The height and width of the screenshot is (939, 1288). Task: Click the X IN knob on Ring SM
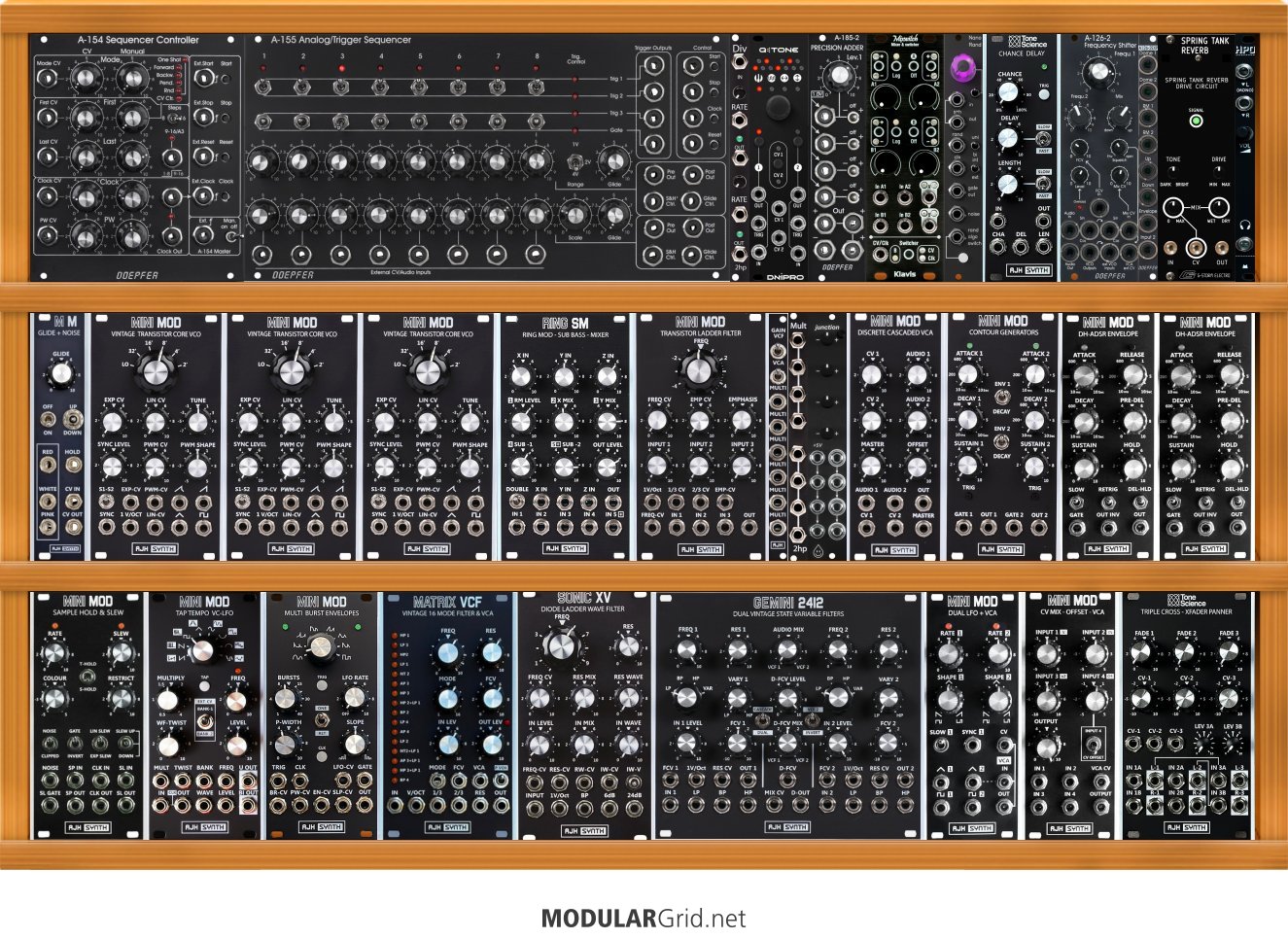[x=523, y=376]
